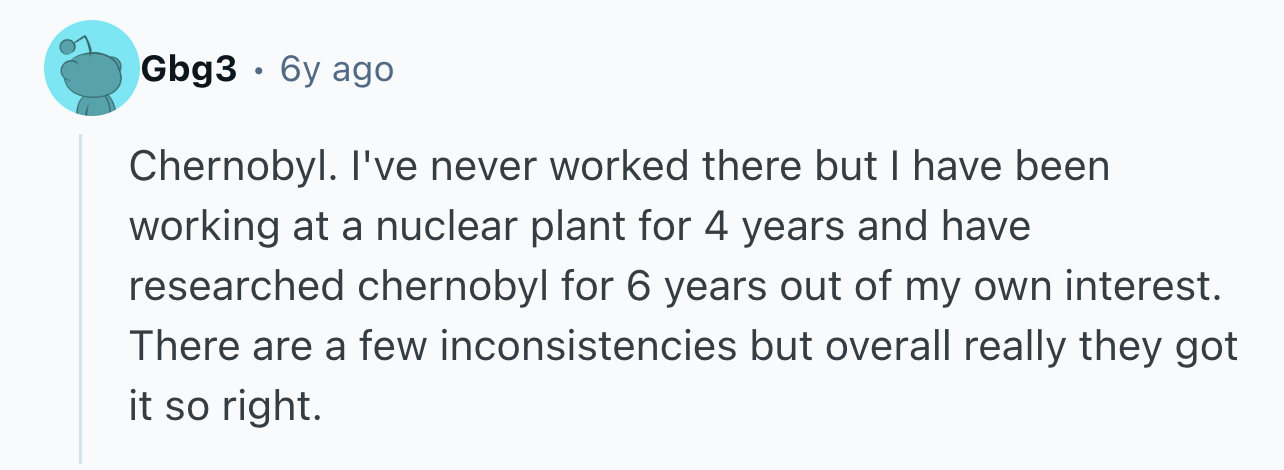Click the opening word "Chernobyl." in the comment
Viewport: 1284px width, 470px height.
(x=213, y=168)
